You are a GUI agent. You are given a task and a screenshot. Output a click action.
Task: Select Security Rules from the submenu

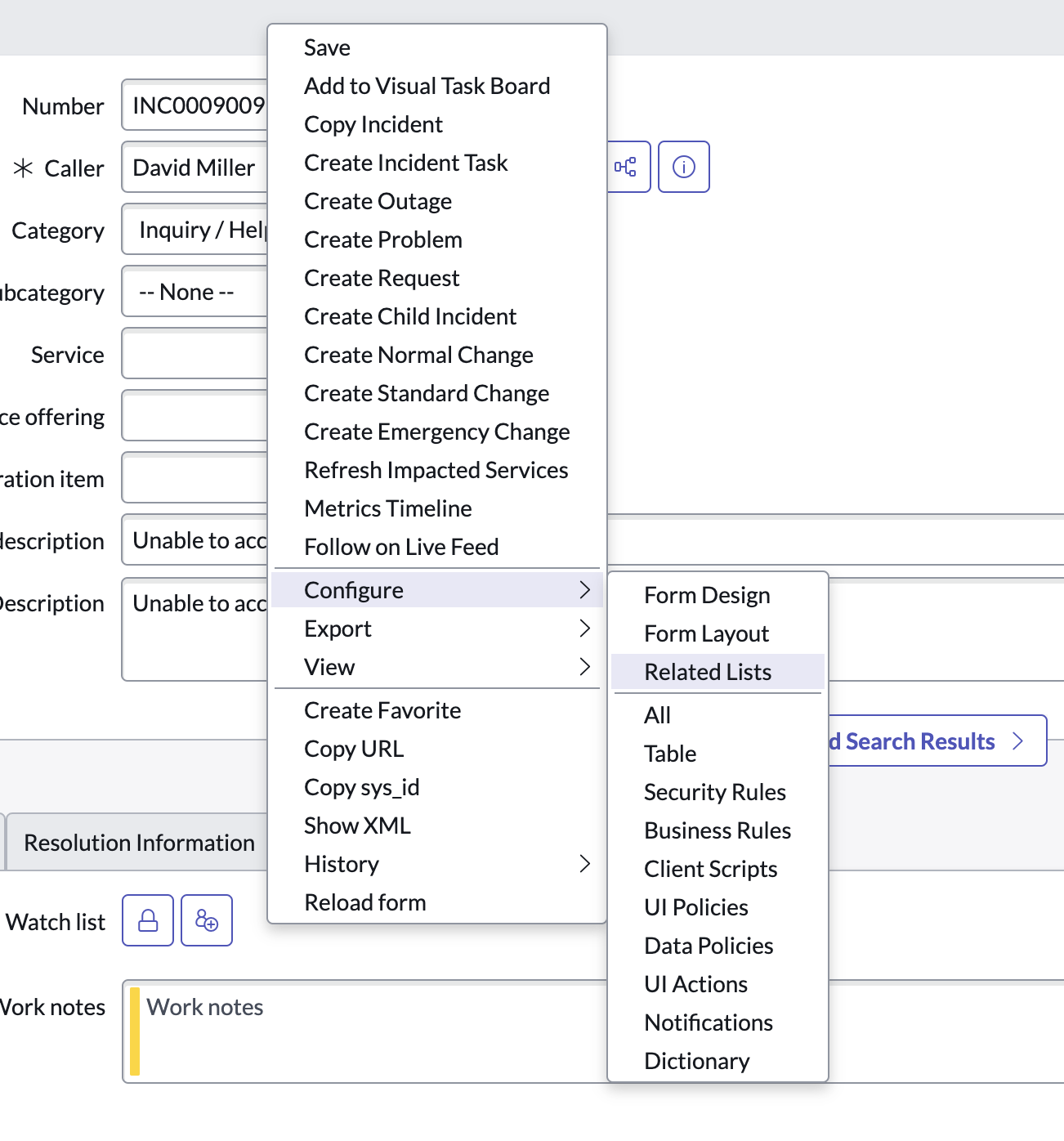coord(714,791)
